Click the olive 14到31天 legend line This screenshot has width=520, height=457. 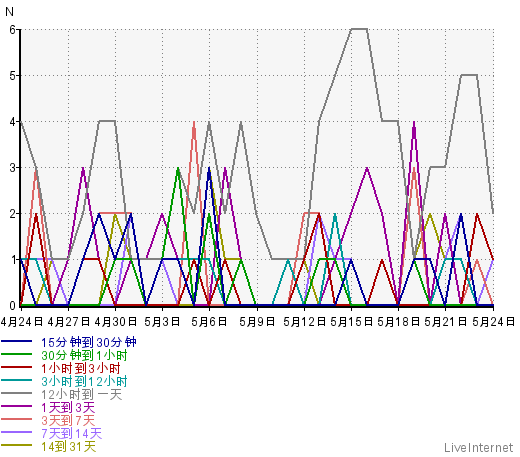[17, 445]
